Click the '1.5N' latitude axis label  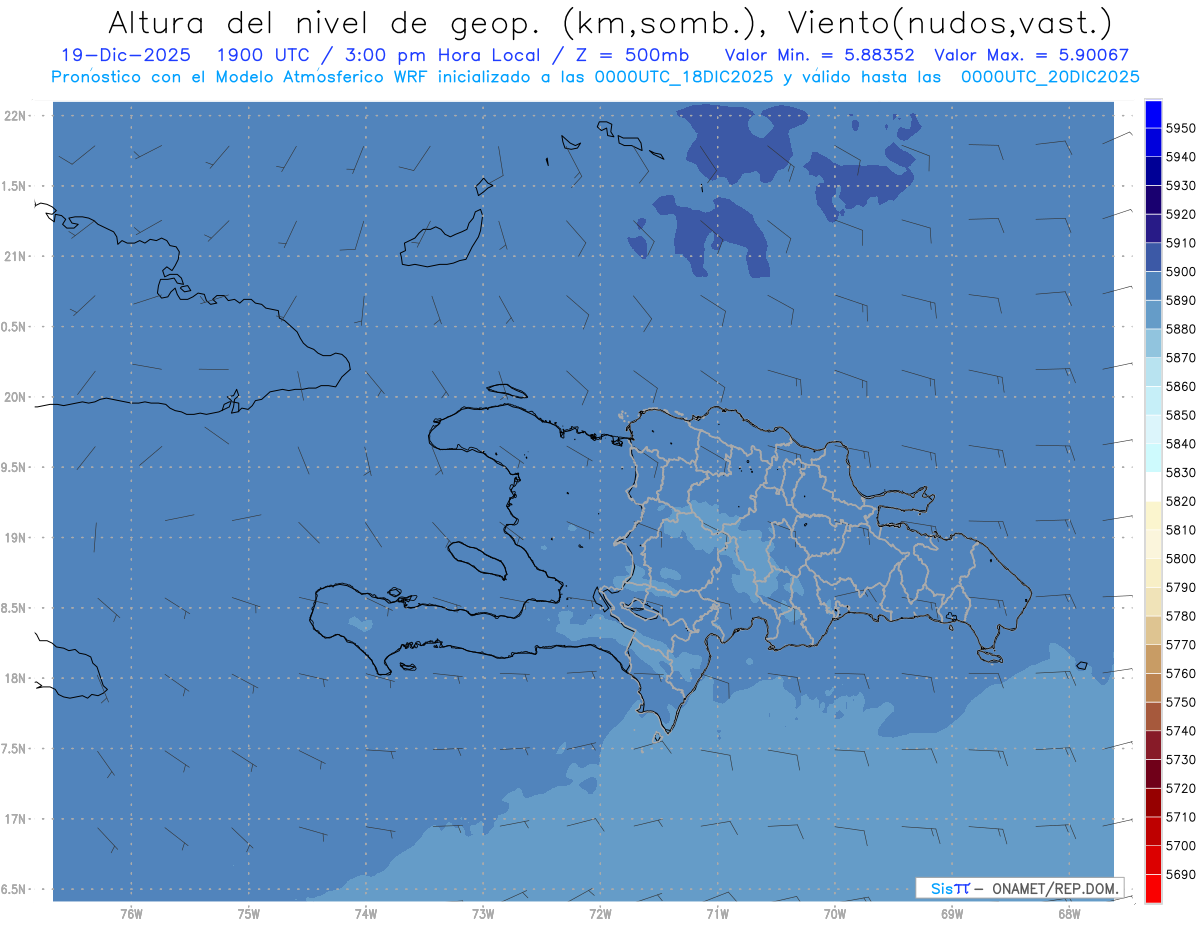click(14, 186)
